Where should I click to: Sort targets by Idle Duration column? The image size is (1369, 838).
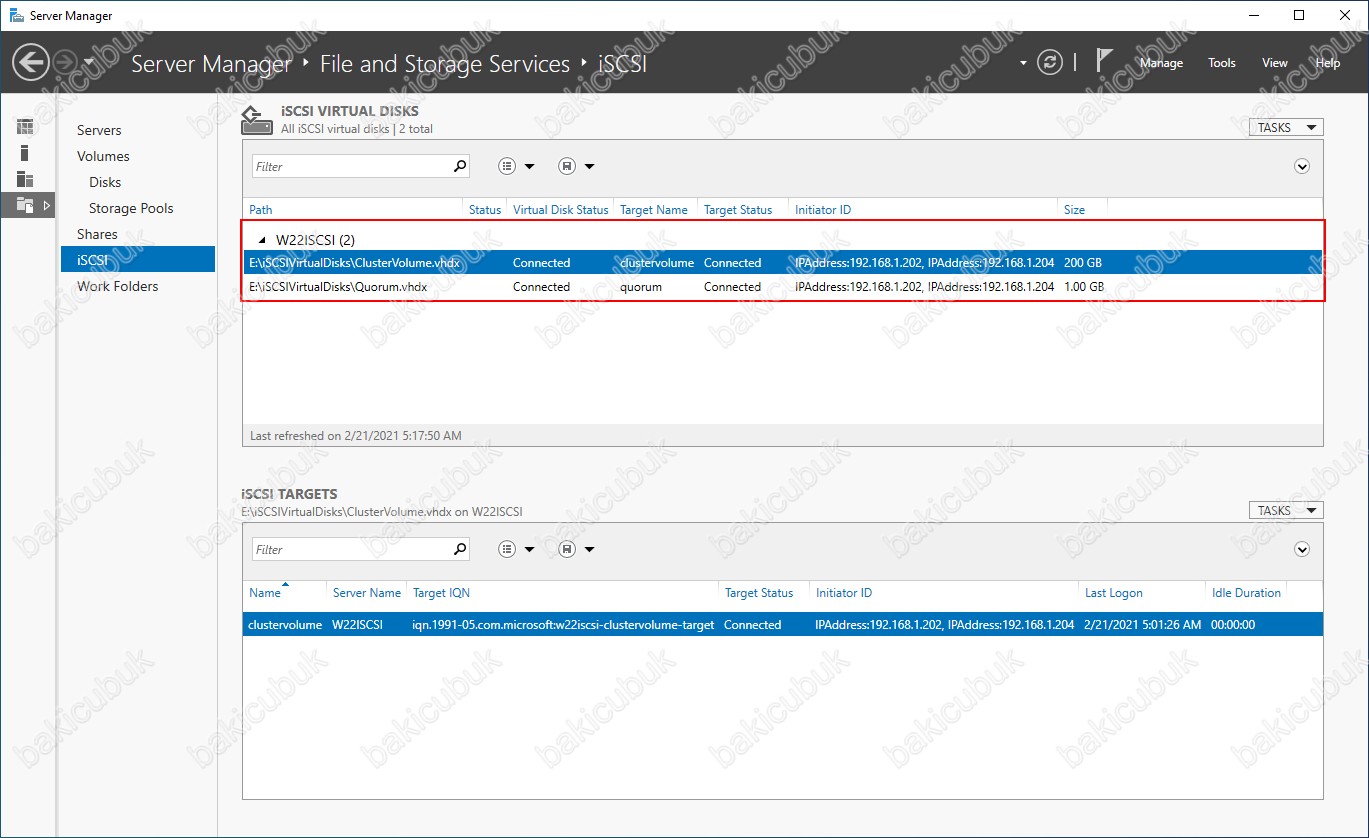click(1246, 593)
